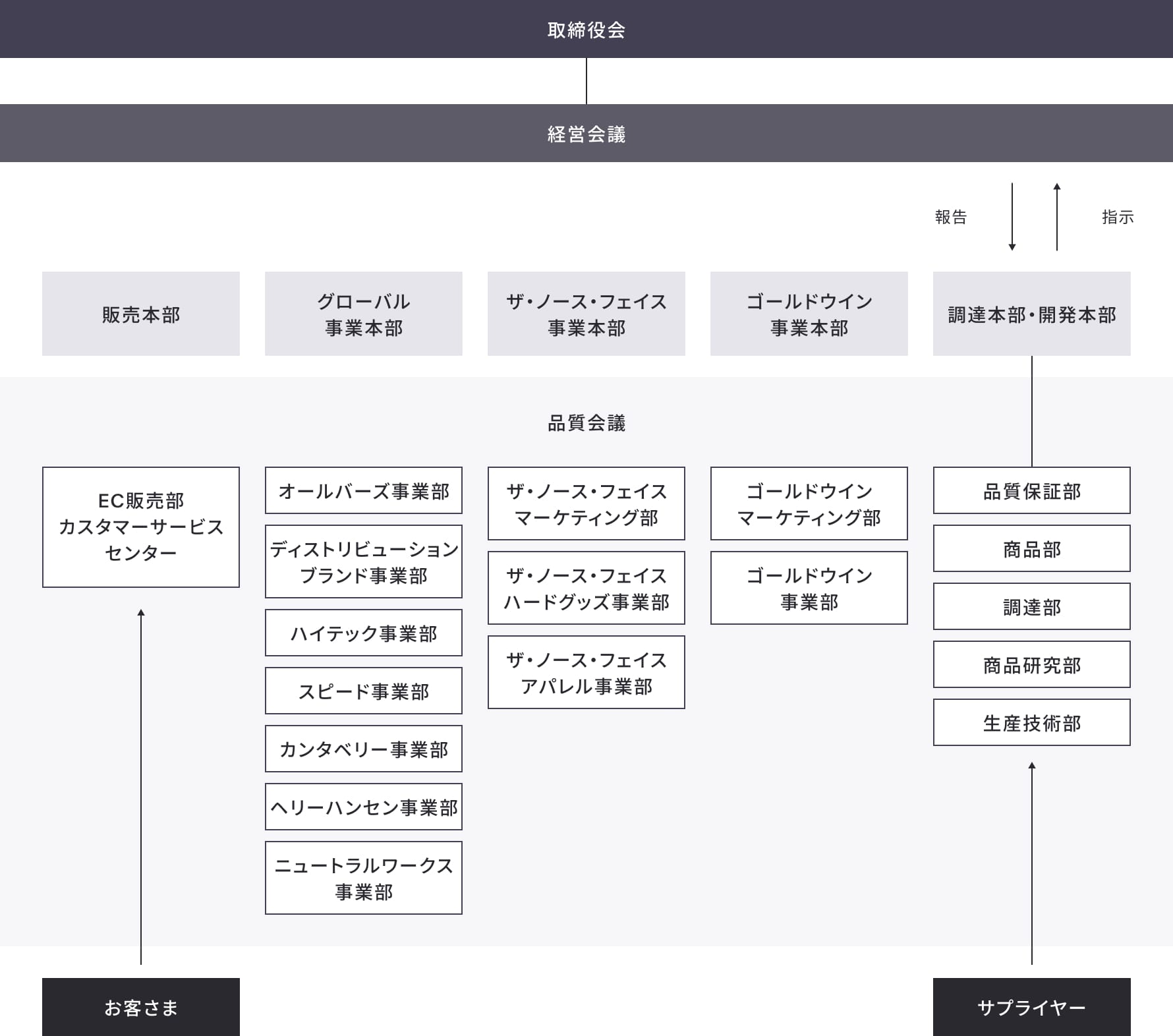Click the ゴールドウイン事業本部 box

(x=809, y=314)
